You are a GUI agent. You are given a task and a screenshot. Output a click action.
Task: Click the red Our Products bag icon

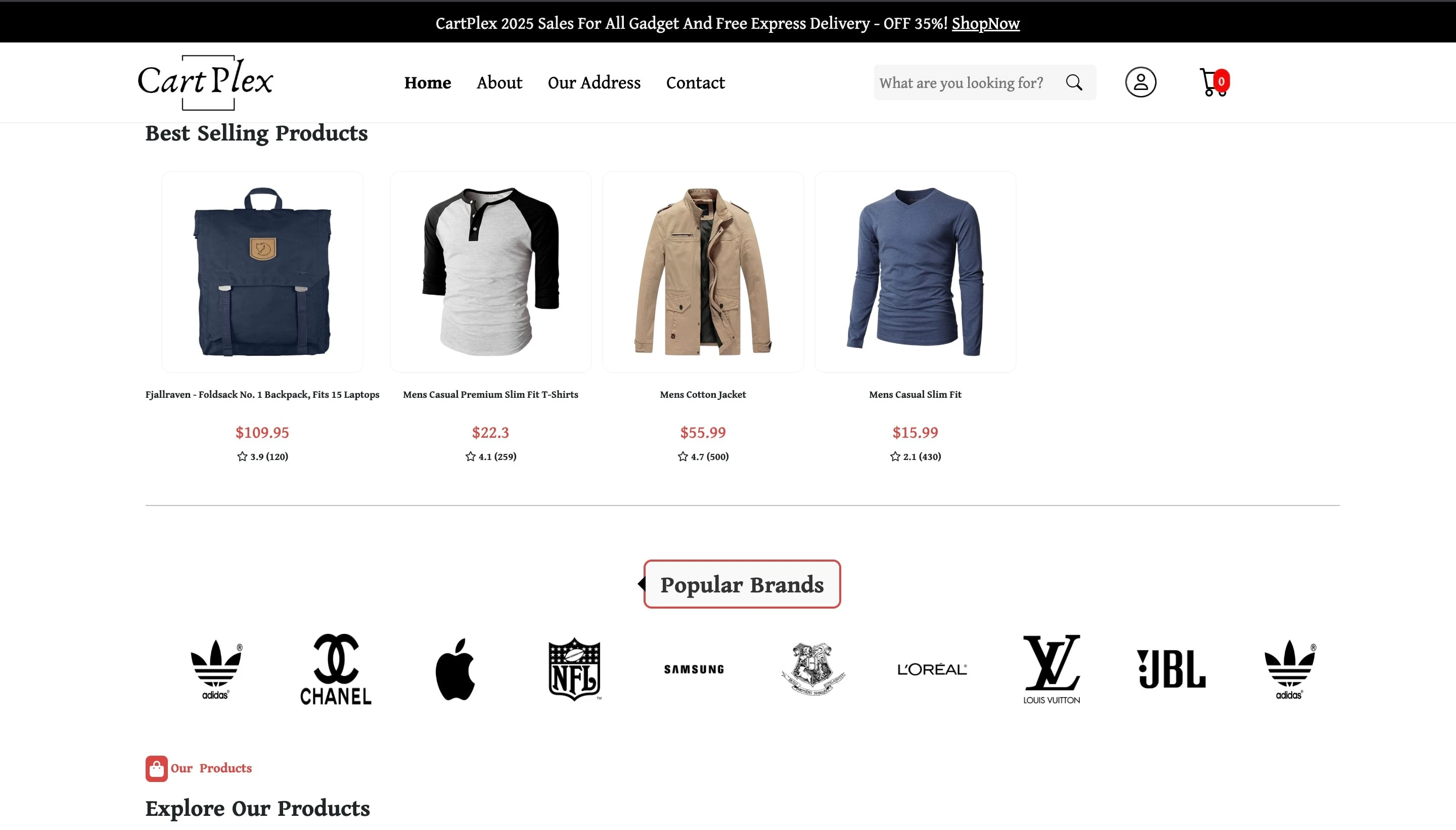point(156,768)
